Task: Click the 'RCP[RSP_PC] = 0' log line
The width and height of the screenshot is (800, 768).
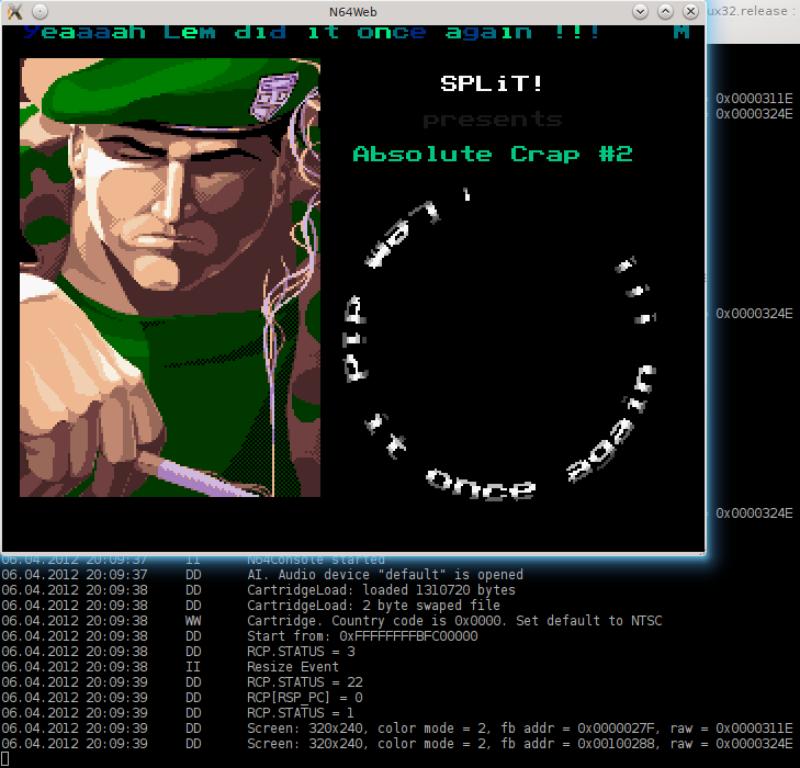Action: click(x=305, y=697)
